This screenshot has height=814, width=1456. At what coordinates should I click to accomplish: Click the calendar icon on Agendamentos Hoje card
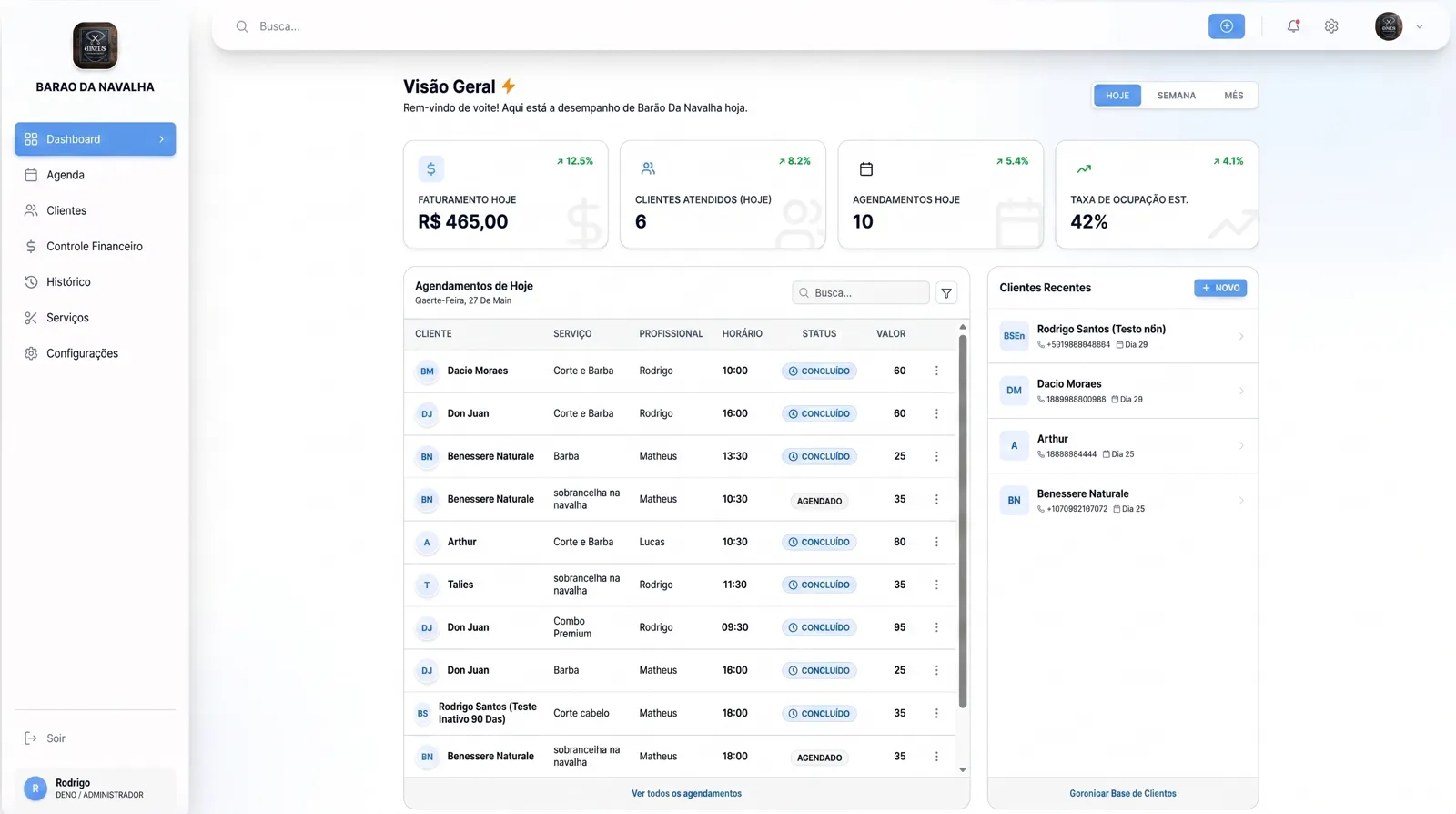click(866, 168)
